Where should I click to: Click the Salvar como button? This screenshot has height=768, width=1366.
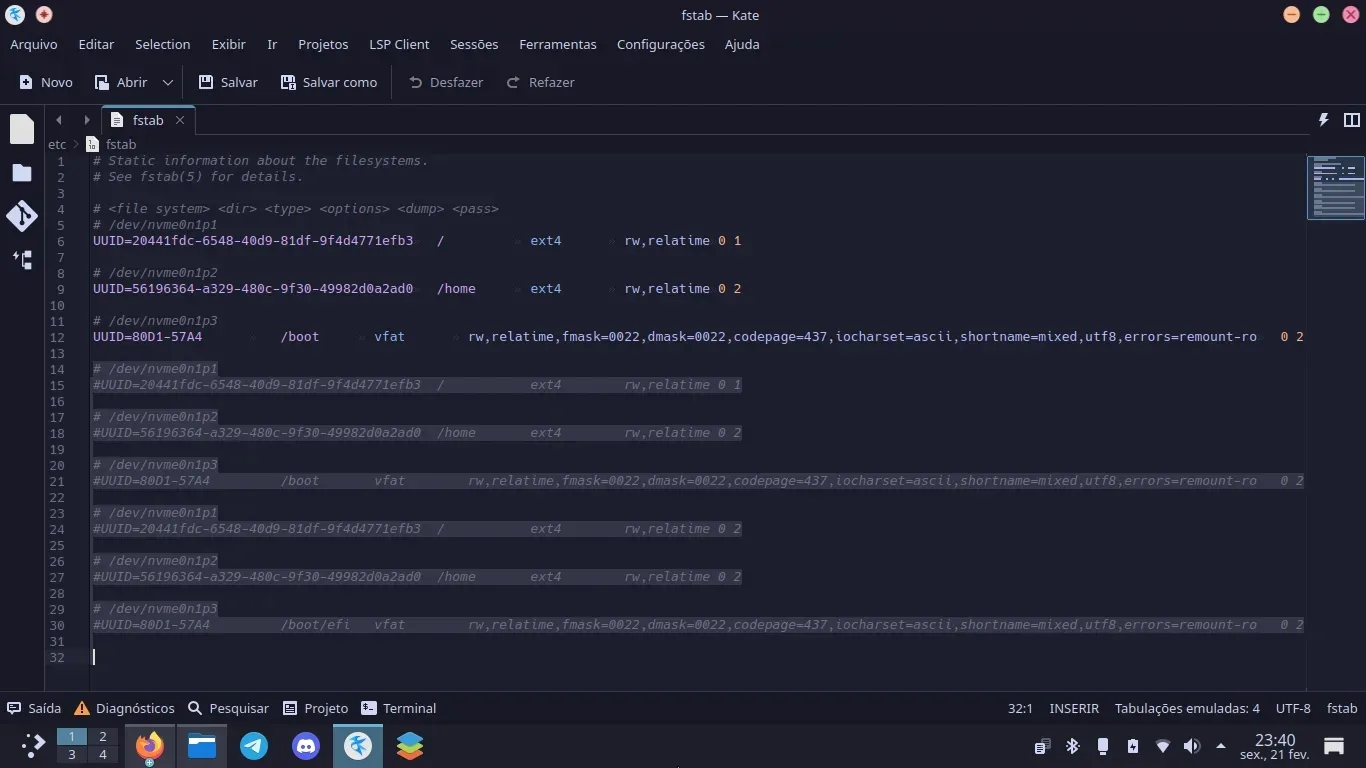[x=329, y=82]
